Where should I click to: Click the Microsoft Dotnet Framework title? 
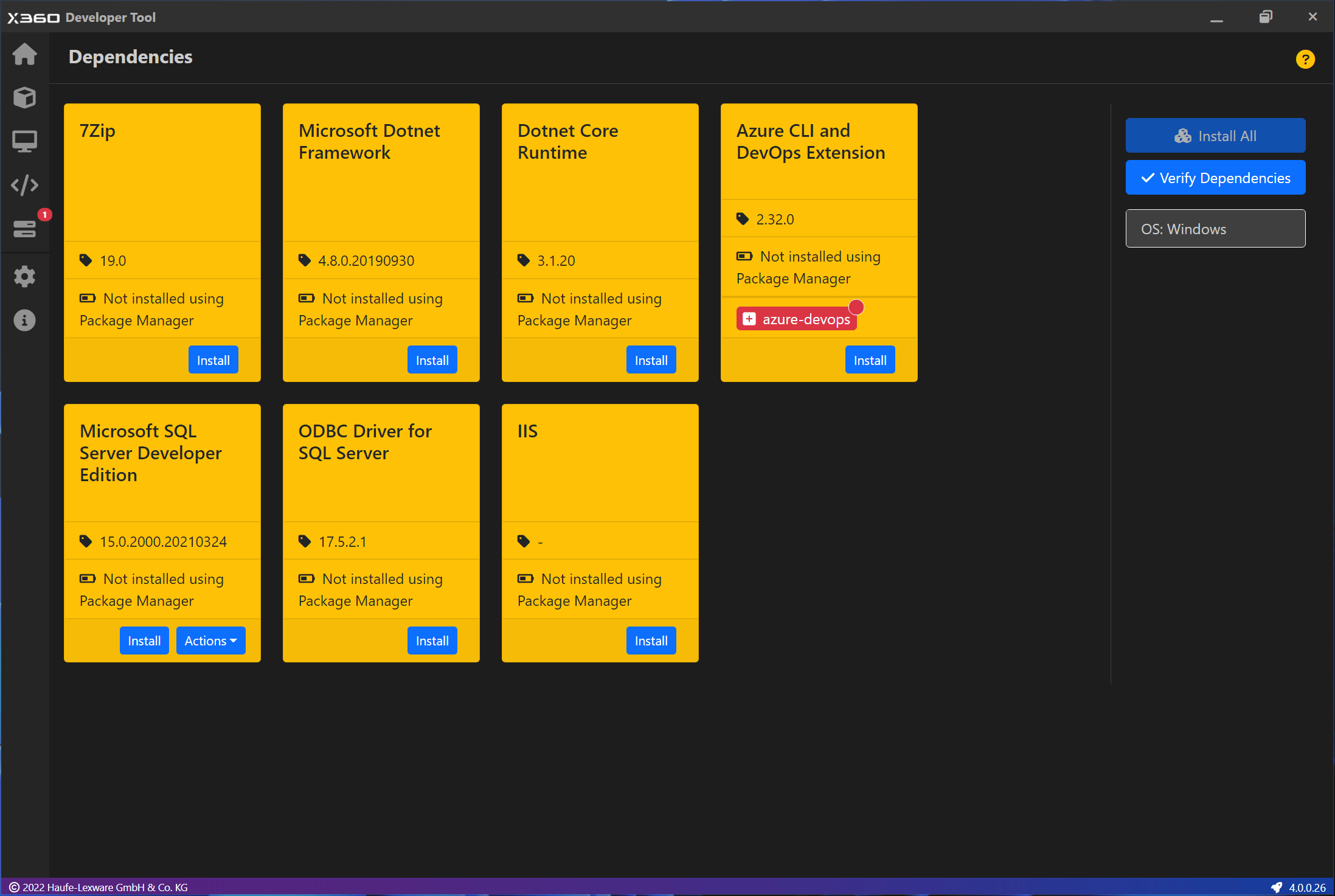pos(369,142)
